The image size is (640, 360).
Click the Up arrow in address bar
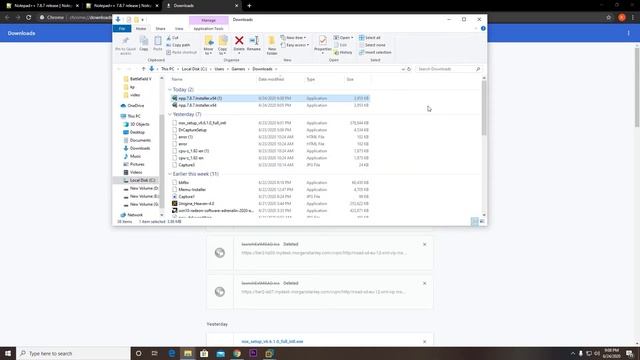click(x=143, y=69)
